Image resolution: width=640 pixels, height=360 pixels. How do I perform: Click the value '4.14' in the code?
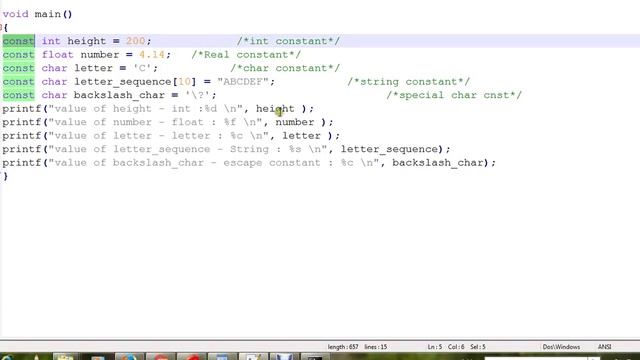(x=152, y=55)
